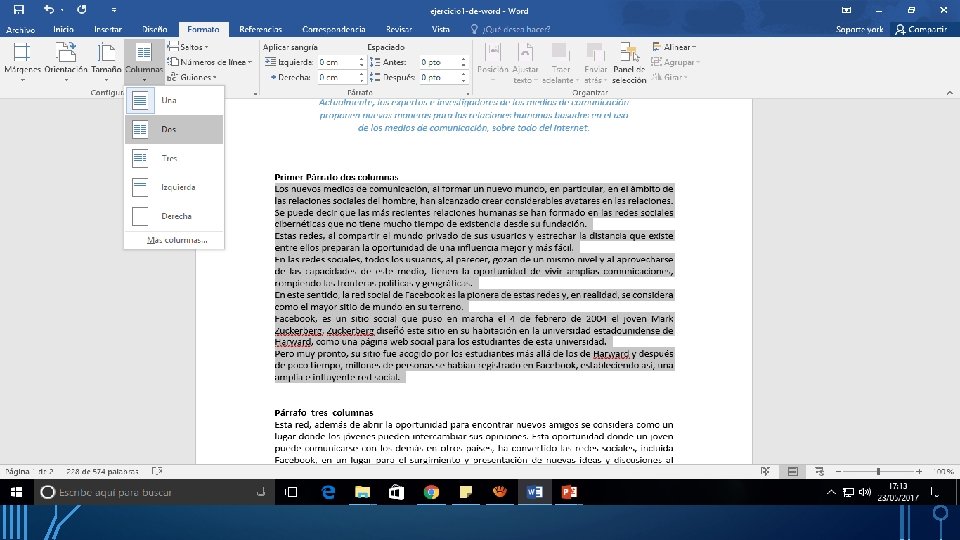Choose the Tres columns option
Viewport: 960px width, 540px height.
pyautogui.click(x=174, y=158)
